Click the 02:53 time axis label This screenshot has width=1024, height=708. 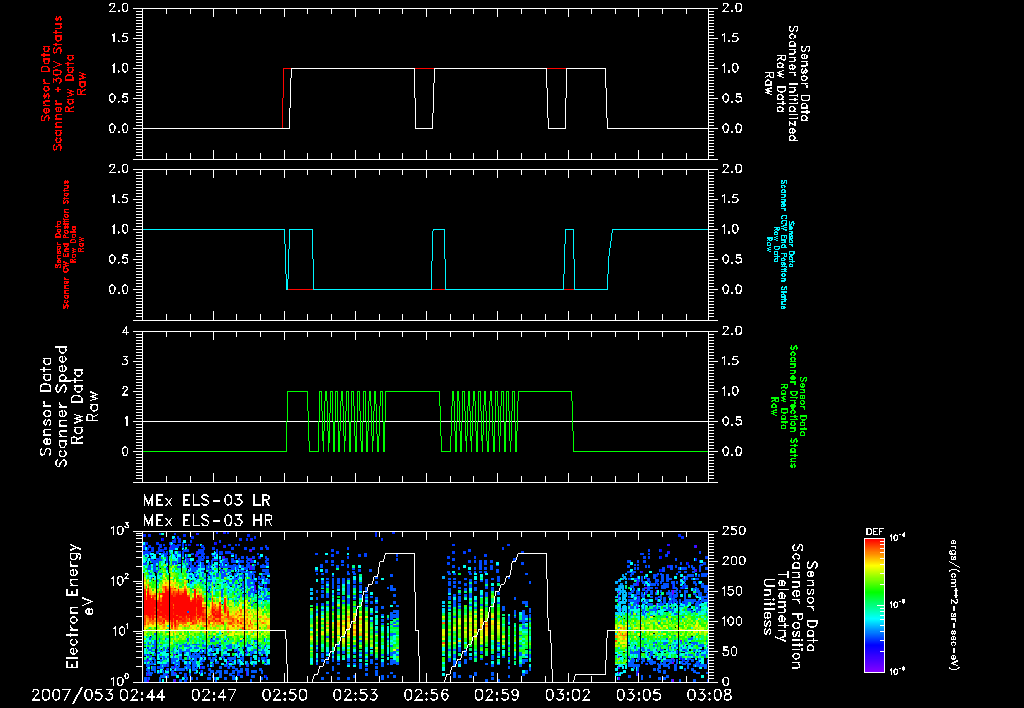coord(355,695)
